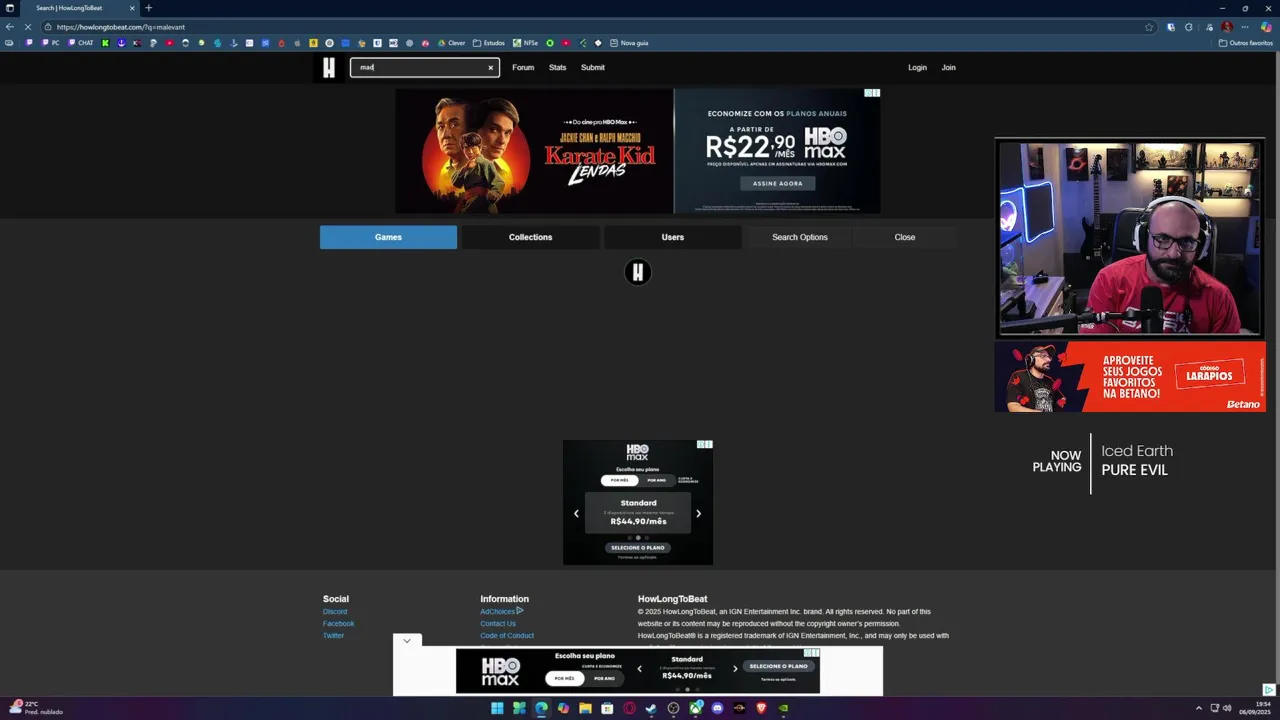Open Steam from the taskbar
Image resolution: width=1280 pixels, height=720 pixels.
tap(651, 708)
